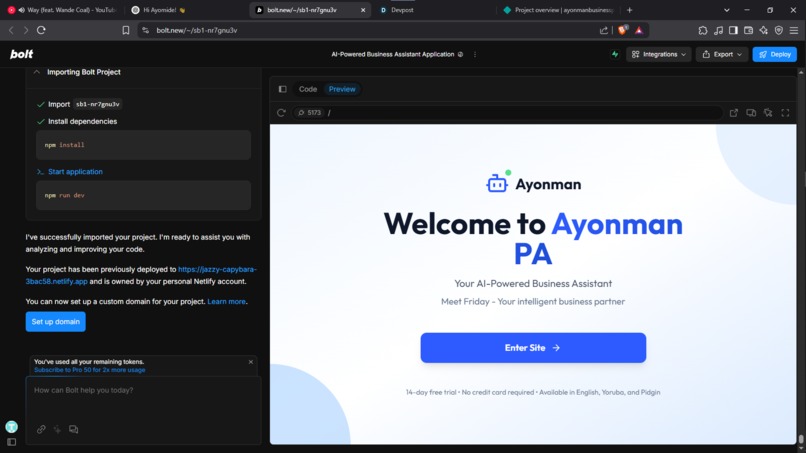
Task: Open the site settings icon in address bar
Action: click(x=145, y=30)
